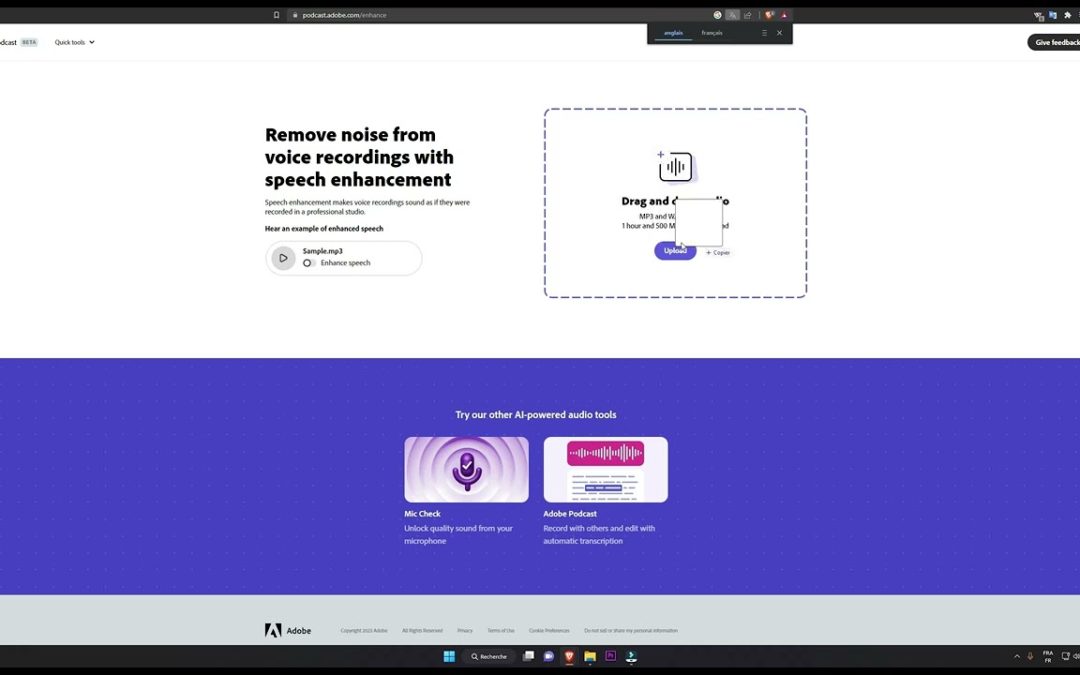The width and height of the screenshot is (1080, 675).
Task: Close the translation popup
Action: pos(780,33)
